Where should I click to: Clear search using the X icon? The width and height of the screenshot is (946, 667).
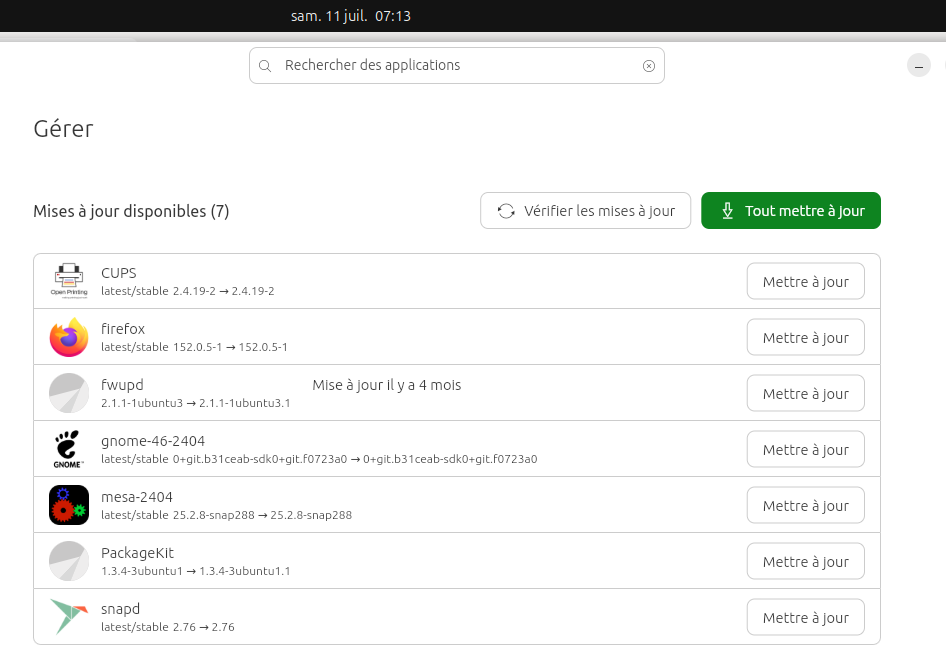[x=649, y=66]
